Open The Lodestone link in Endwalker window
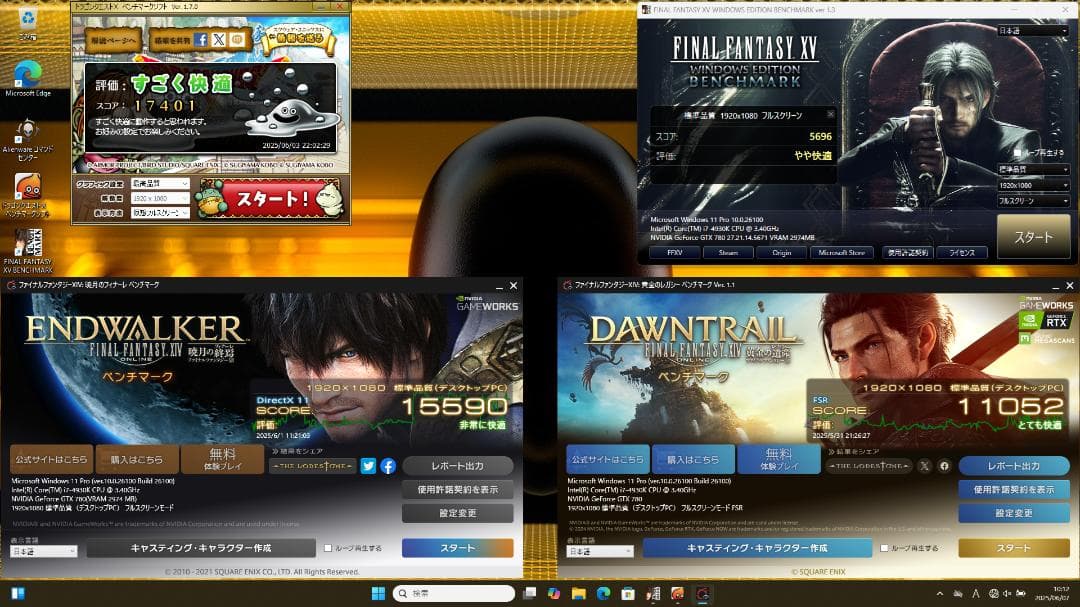Viewport: 1080px width, 607px height. click(313, 466)
